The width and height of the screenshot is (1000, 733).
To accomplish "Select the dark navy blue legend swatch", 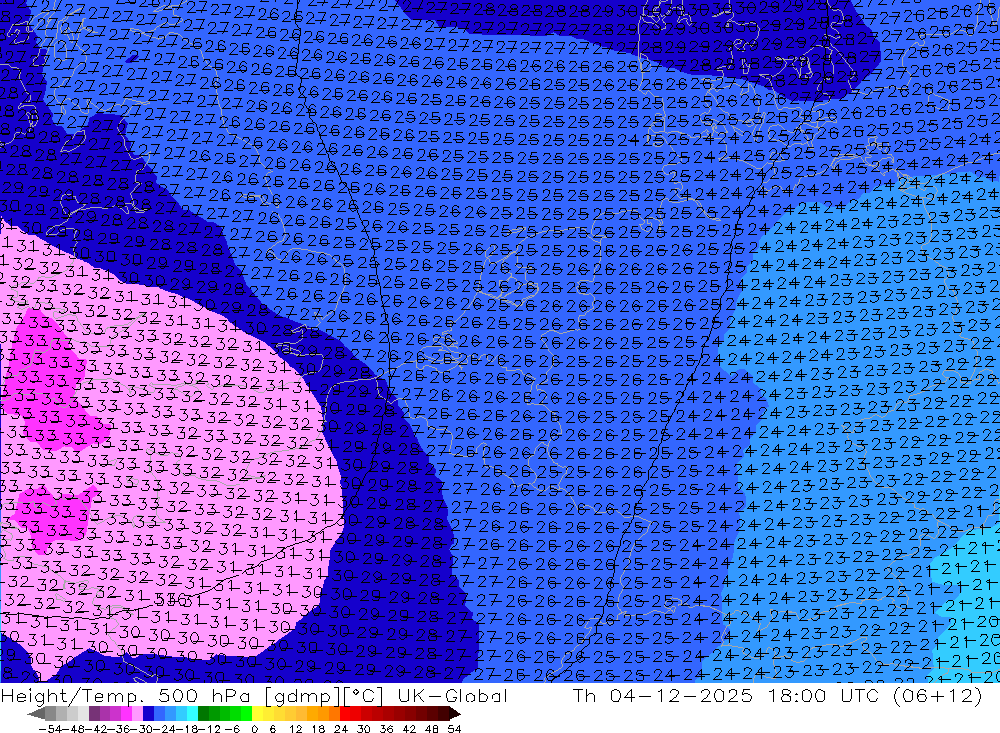I will 148,714.
